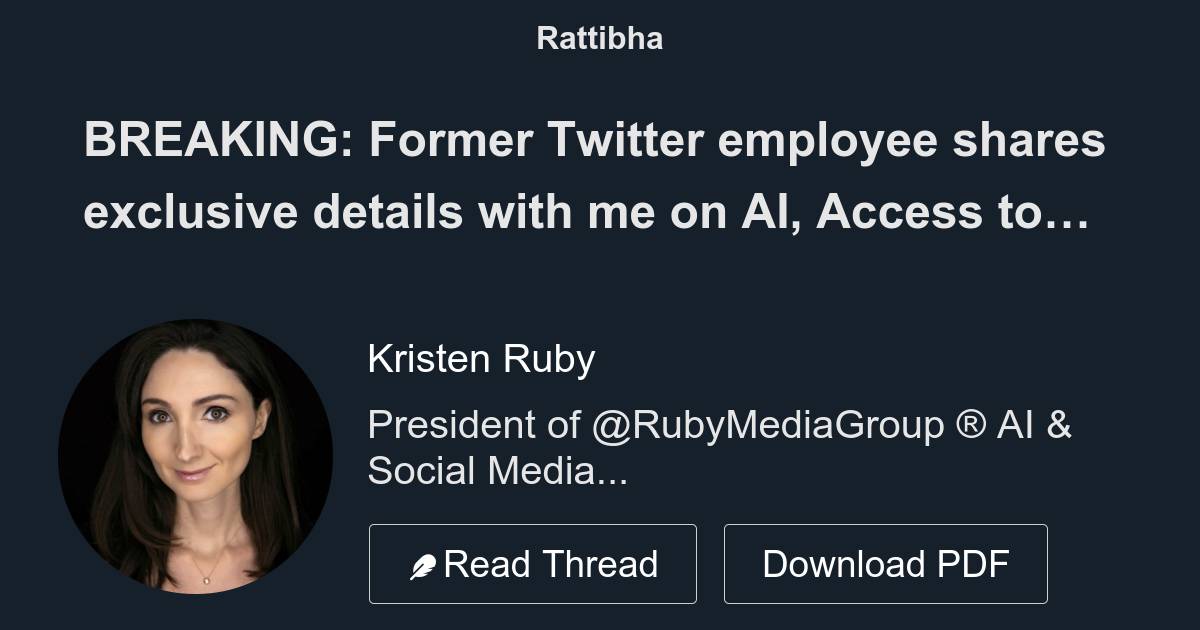The height and width of the screenshot is (630, 1200).
Task: Click the author name Kristen Ruby
Action: click(482, 358)
